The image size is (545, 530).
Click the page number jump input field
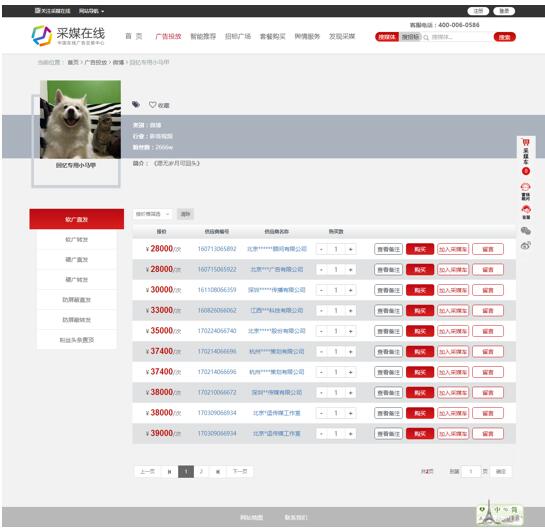471,472
